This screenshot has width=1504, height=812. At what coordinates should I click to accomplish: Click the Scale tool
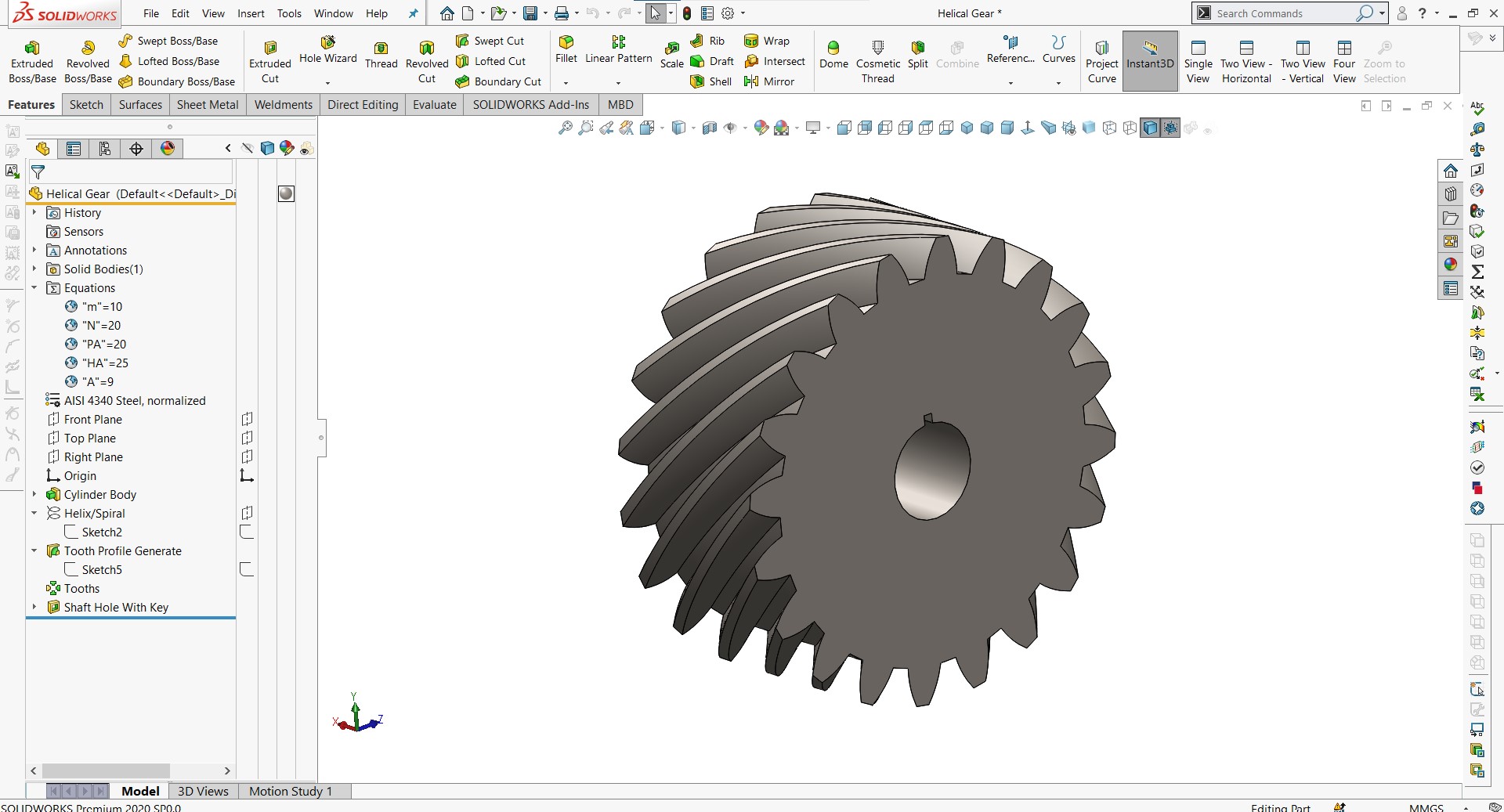click(671, 55)
